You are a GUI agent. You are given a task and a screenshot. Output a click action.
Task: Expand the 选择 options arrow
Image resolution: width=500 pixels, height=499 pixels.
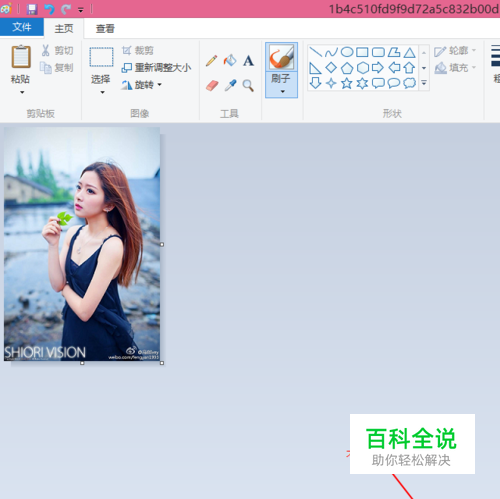(102, 92)
